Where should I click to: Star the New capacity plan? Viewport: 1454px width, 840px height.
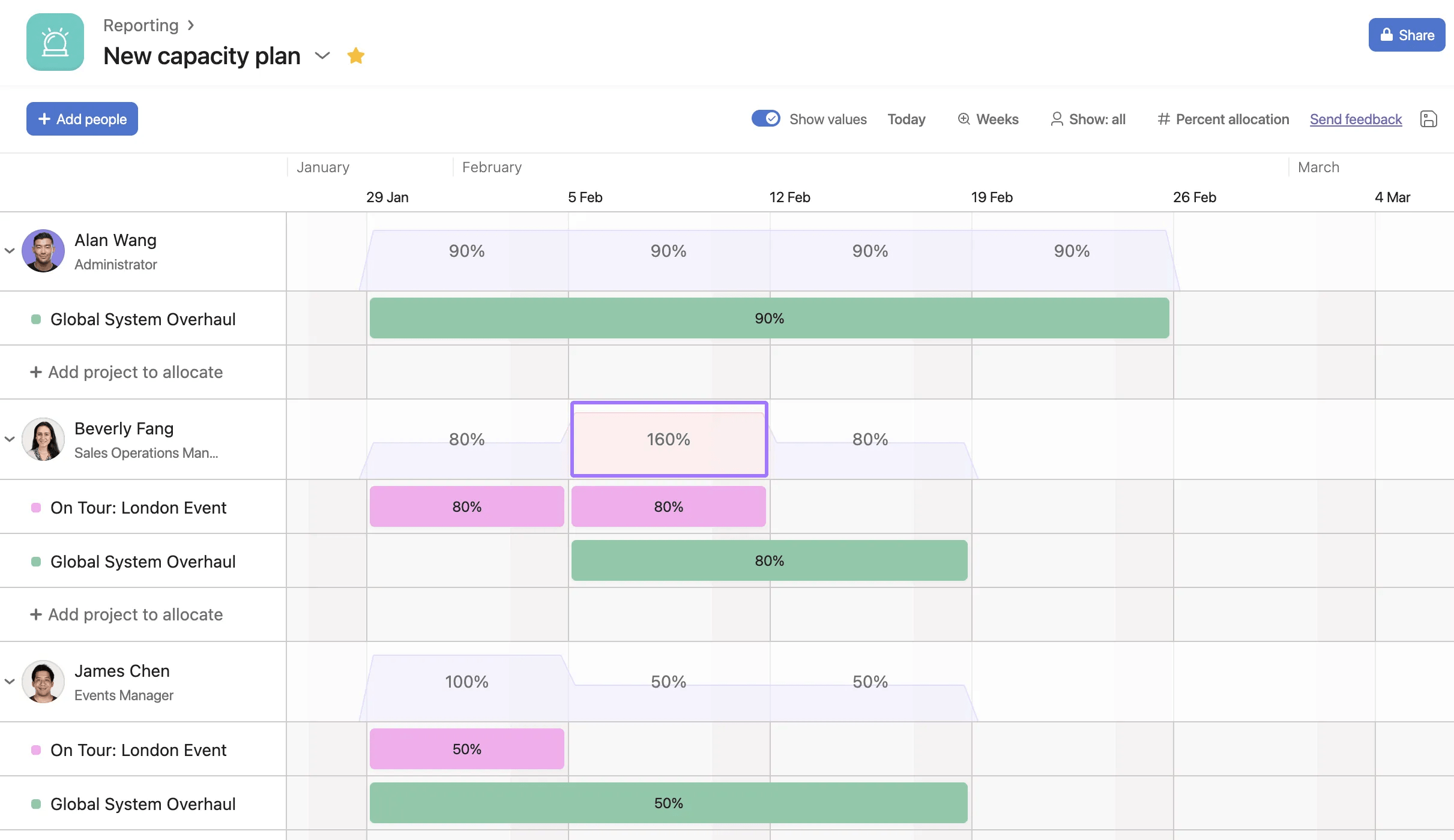tap(357, 55)
